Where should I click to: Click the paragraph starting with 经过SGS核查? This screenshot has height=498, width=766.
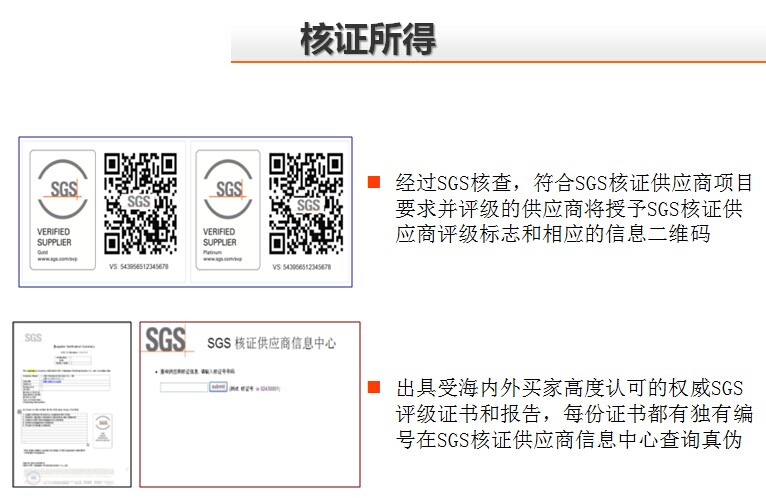coord(574,208)
